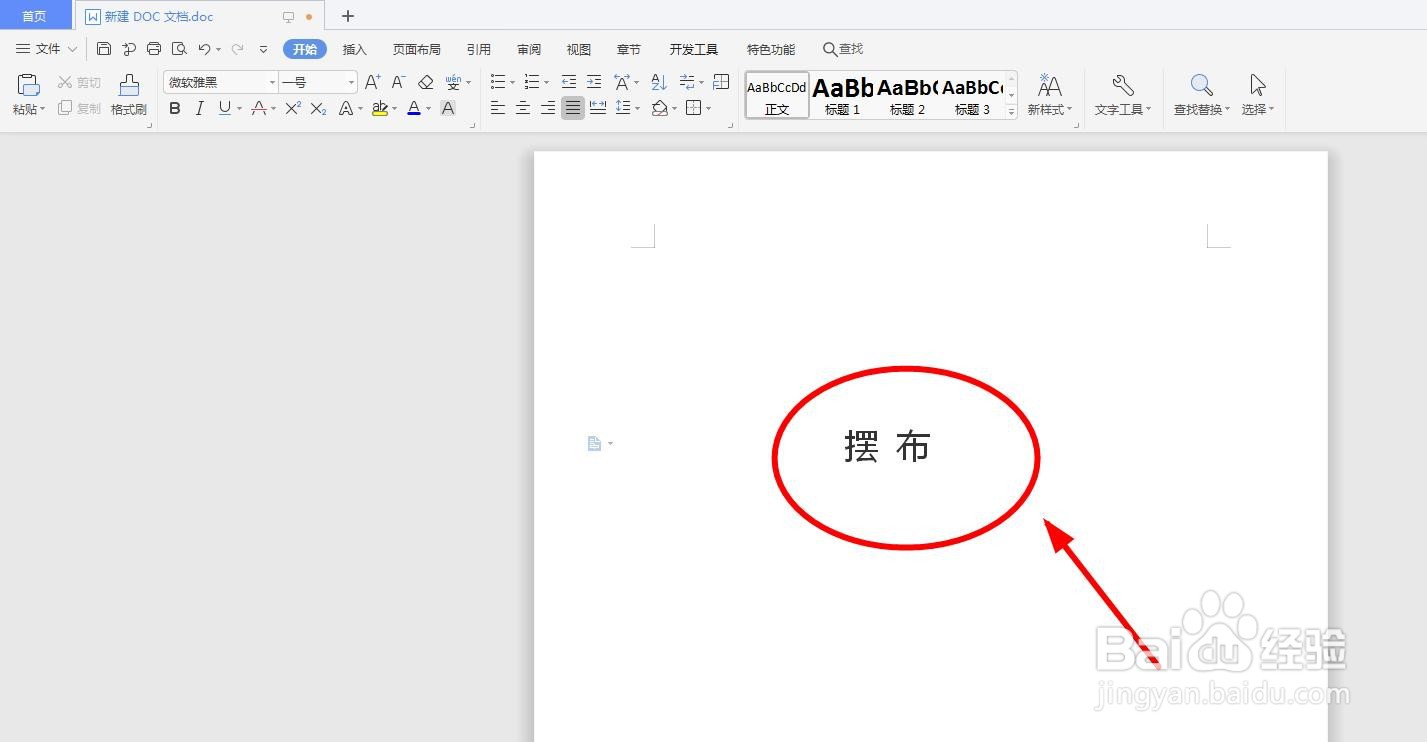
Task: Click the subscript icon
Action: 317,108
